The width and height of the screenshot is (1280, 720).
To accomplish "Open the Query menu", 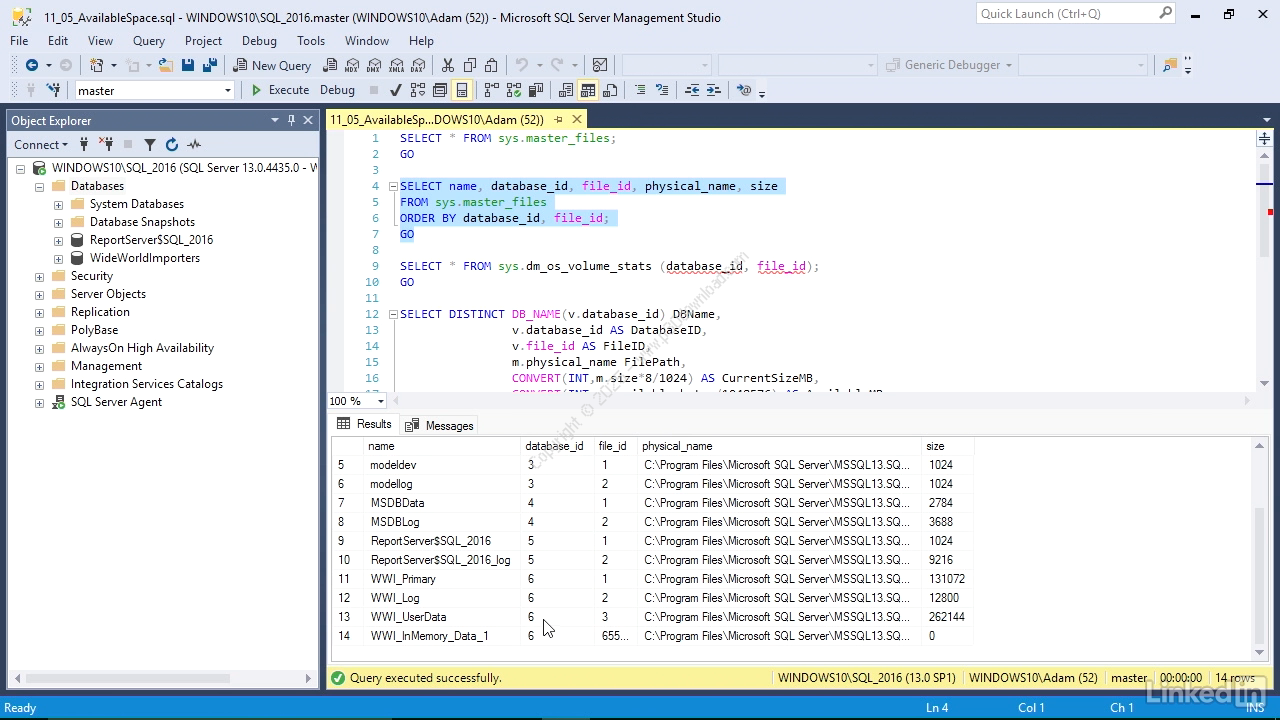I will pyautogui.click(x=149, y=41).
